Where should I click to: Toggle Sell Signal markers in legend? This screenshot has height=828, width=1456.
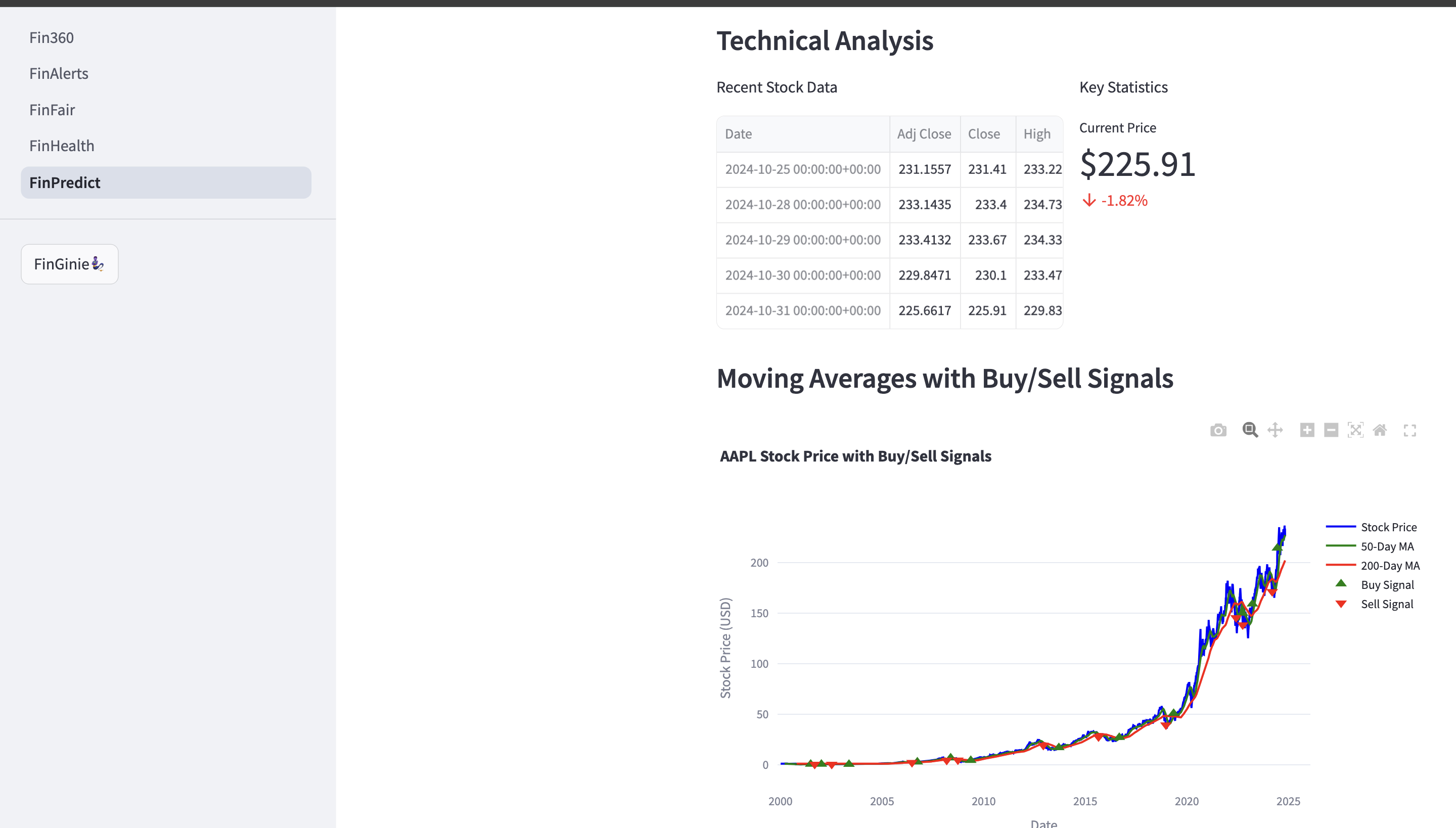[x=1386, y=604]
